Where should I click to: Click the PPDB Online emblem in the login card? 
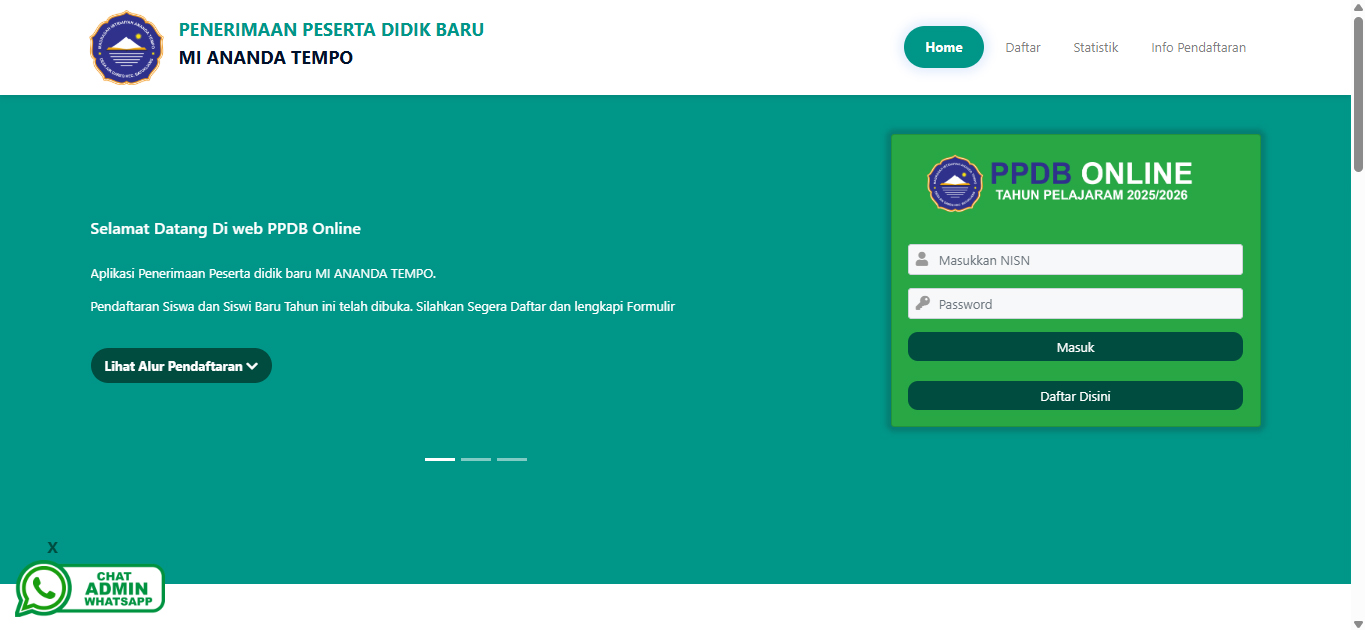(x=955, y=183)
